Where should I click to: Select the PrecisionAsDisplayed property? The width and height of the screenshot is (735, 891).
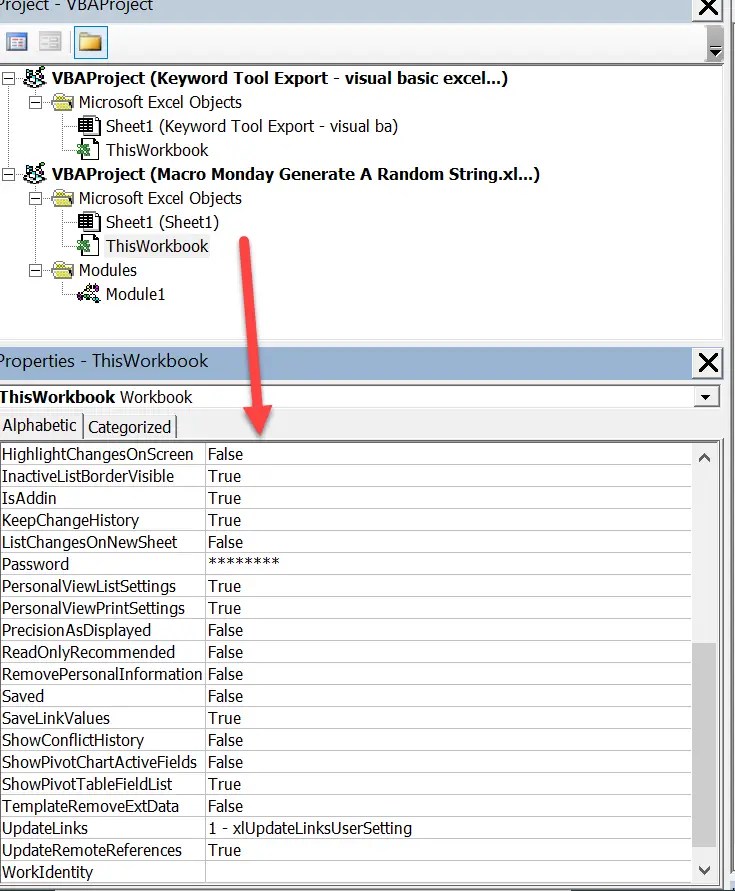click(77, 630)
